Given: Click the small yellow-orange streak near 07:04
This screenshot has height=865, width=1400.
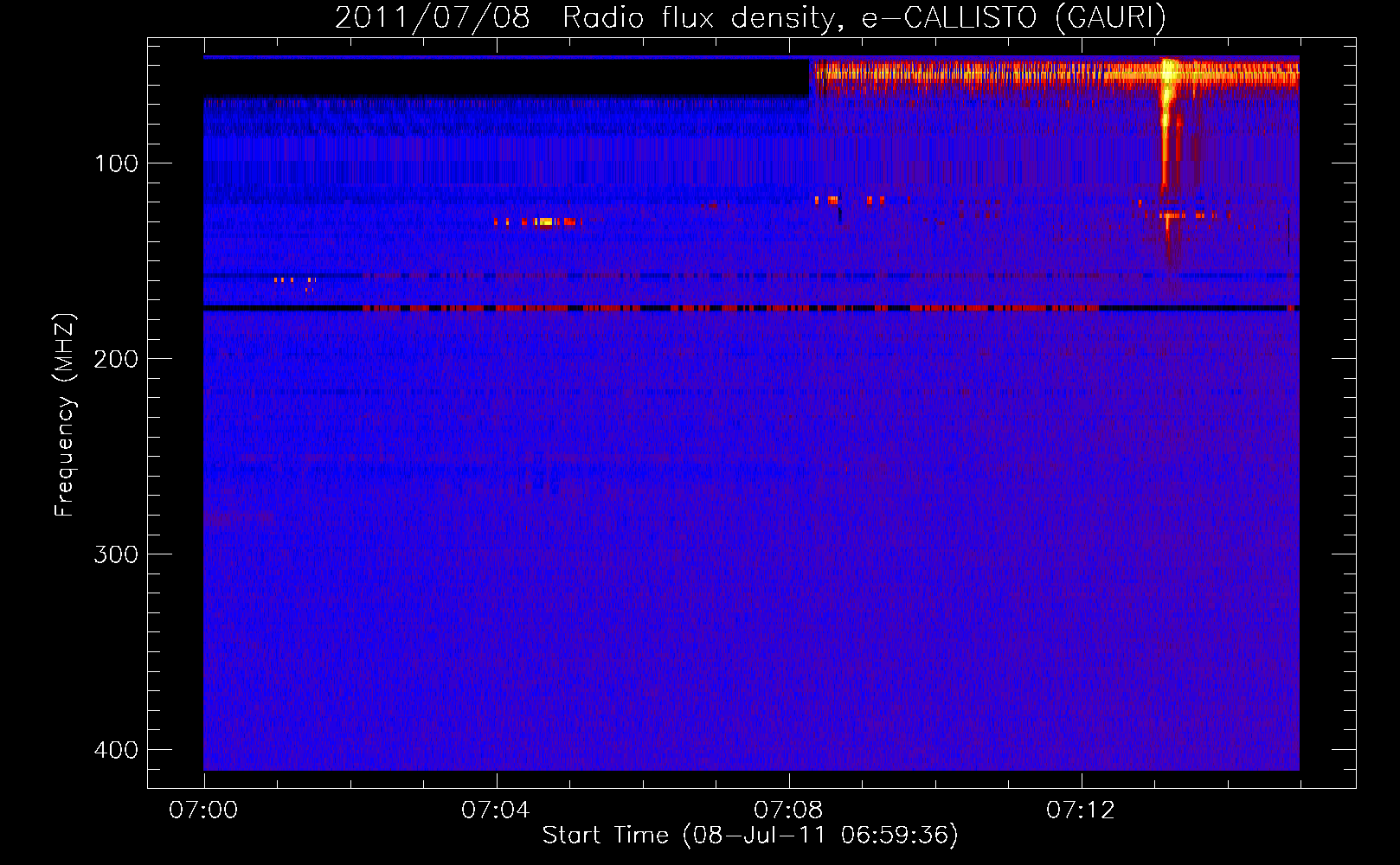Looking at the screenshot, I should 537,222.
